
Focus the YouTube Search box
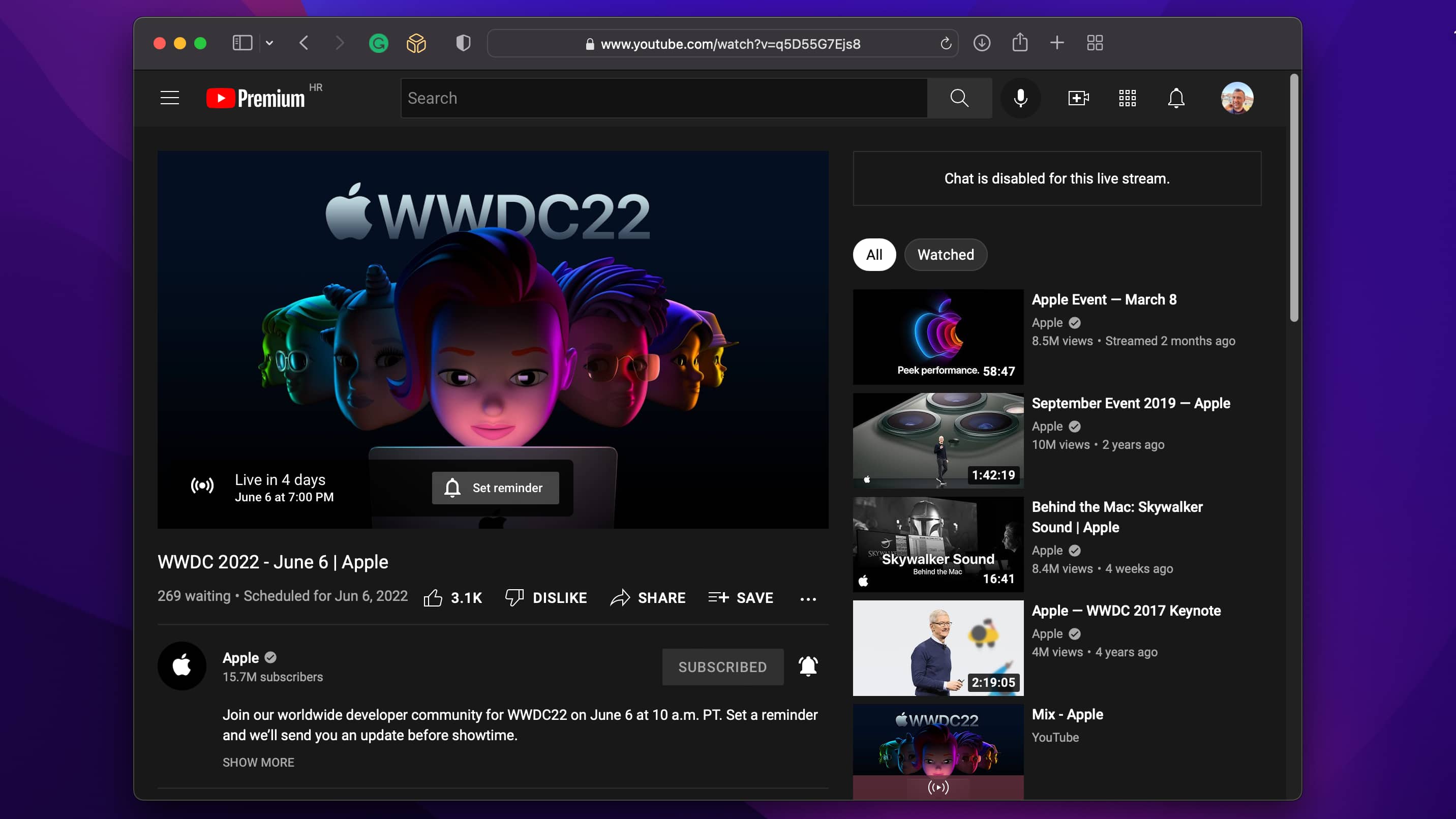coord(663,98)
